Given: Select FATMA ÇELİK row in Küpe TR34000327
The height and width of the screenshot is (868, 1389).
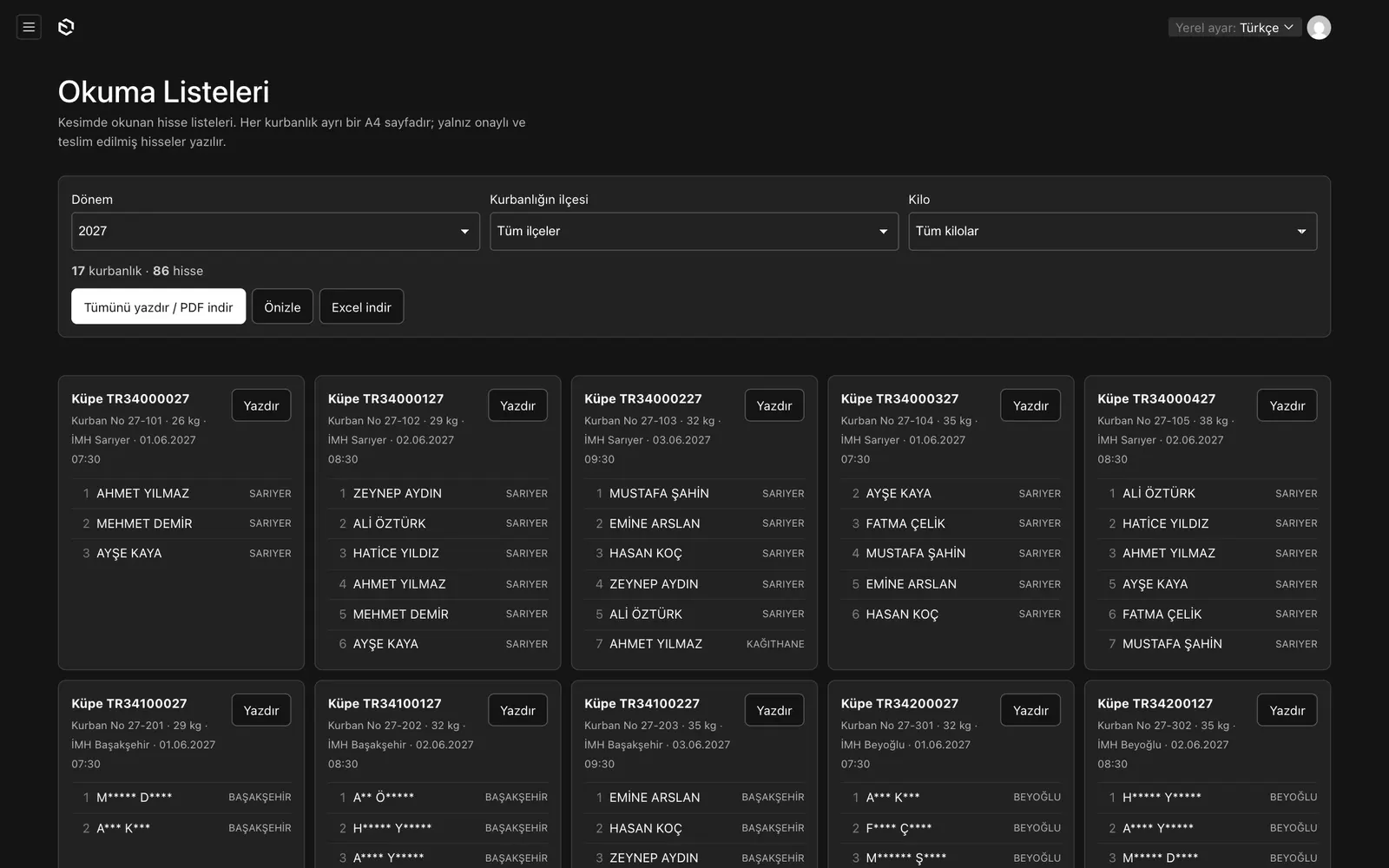Looking at the screenshot, I should [951, 523].
